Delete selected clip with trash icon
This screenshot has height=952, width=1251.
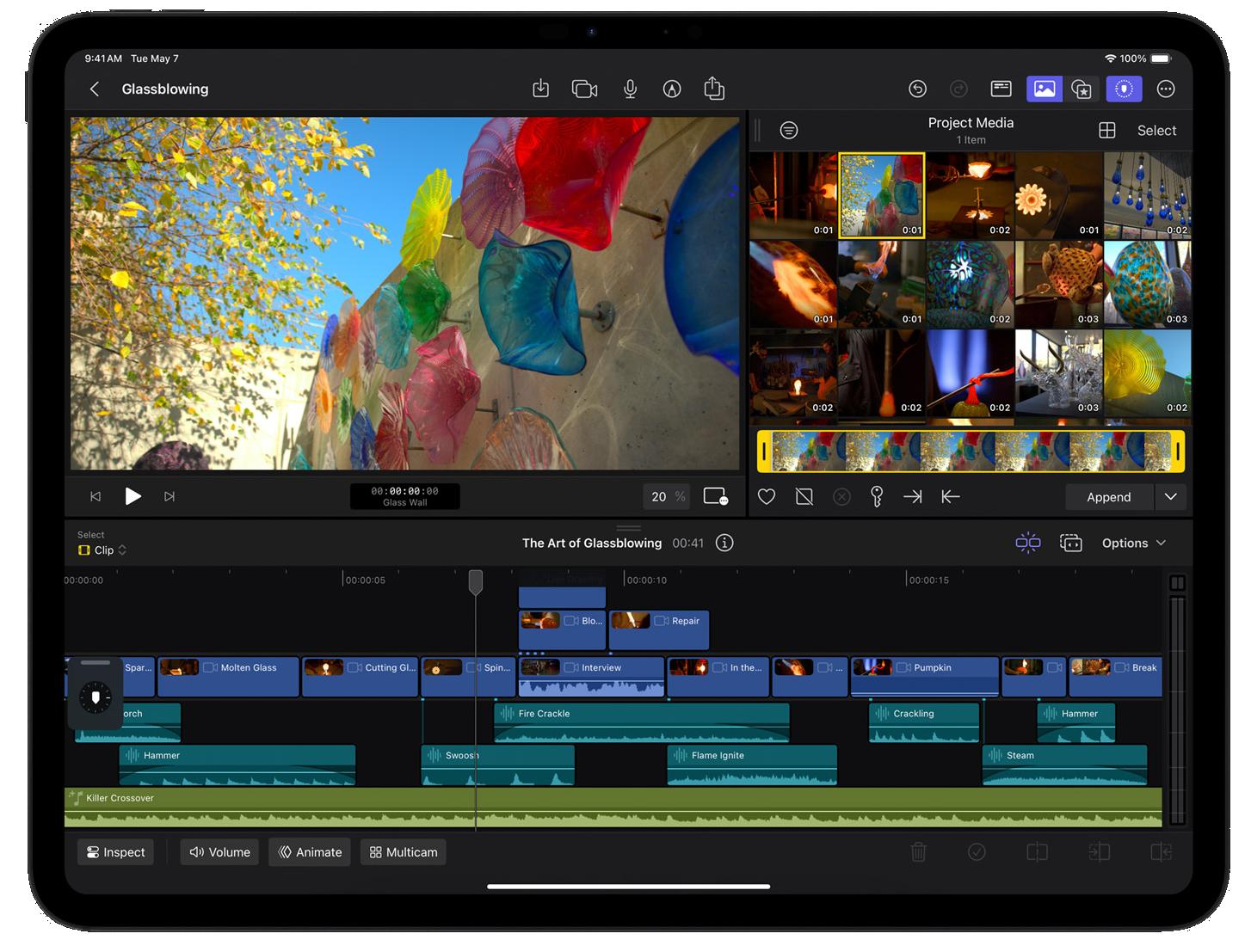[x=918, y=851]
